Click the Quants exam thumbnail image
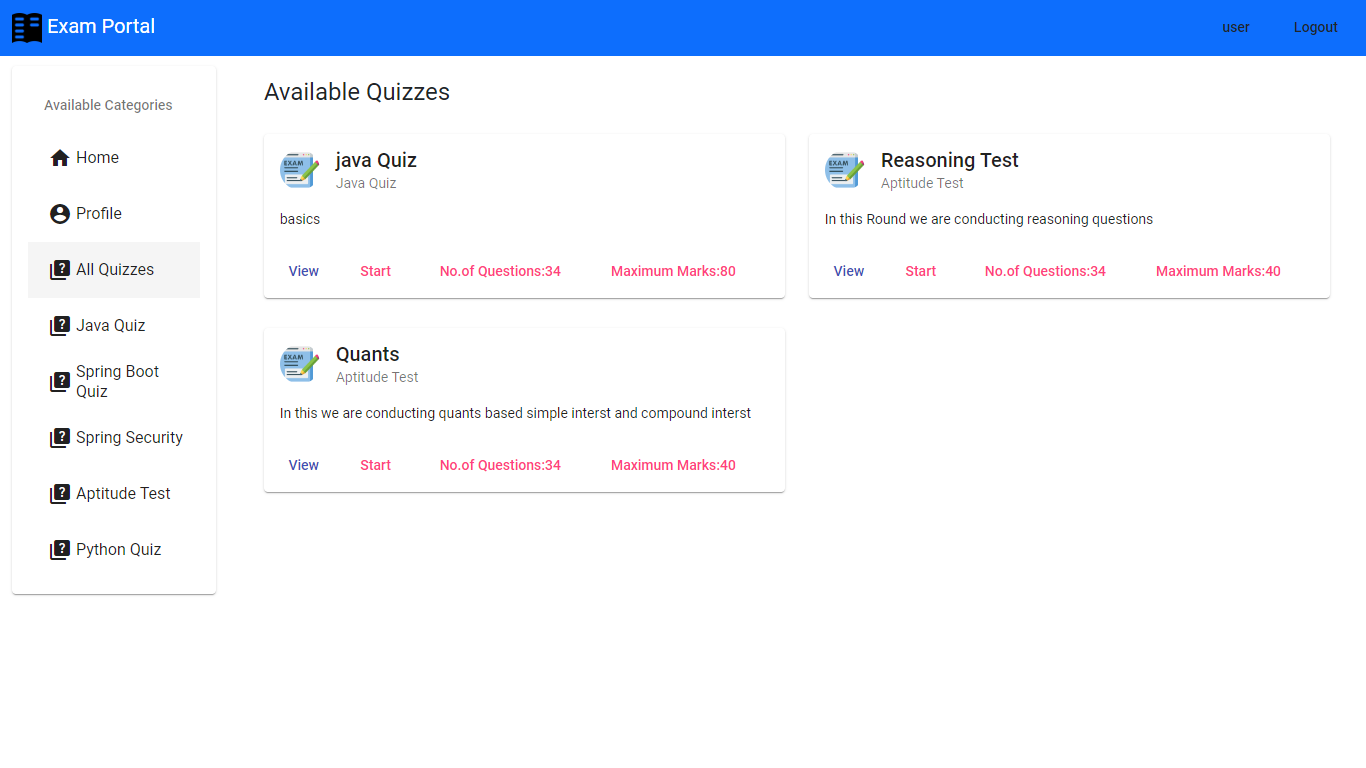This screenshot has height=768, width=1366. pyautogui.click(x=299, y=363)
